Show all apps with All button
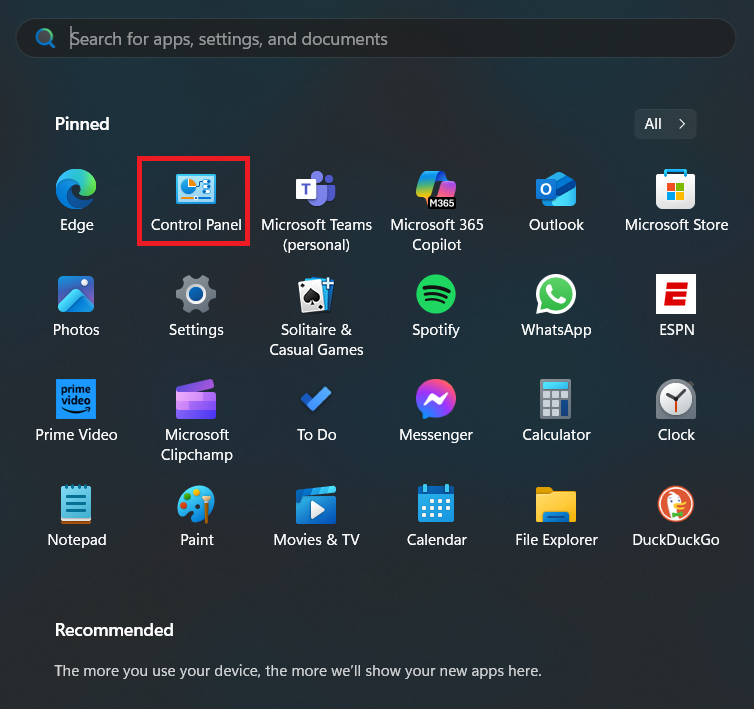754x709 pixels. point(665,124)
